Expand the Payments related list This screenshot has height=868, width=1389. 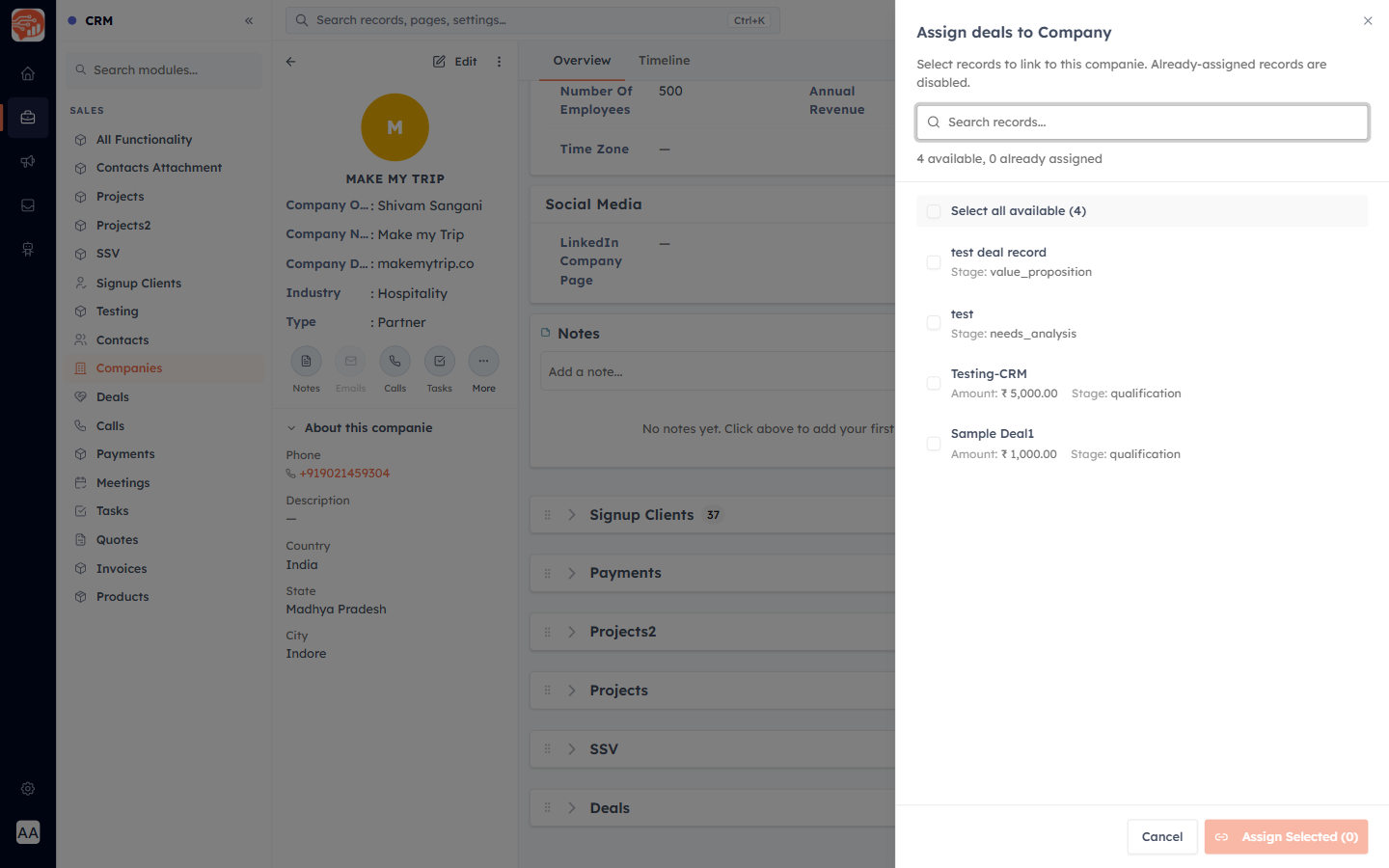(572, 573)
